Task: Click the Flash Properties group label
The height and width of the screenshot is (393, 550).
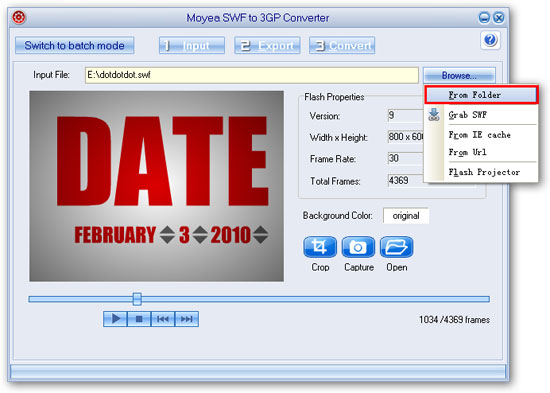Action: 334,97
